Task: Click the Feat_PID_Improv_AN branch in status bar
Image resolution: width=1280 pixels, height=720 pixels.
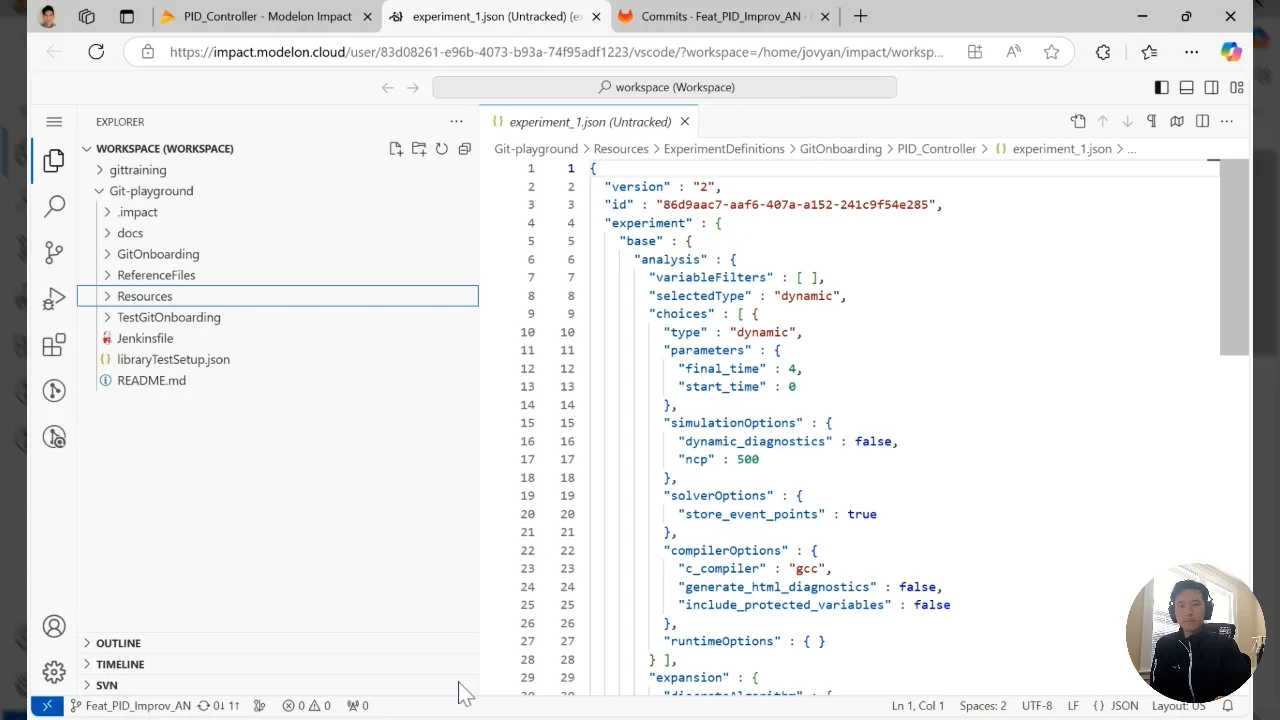Action: 130,705
